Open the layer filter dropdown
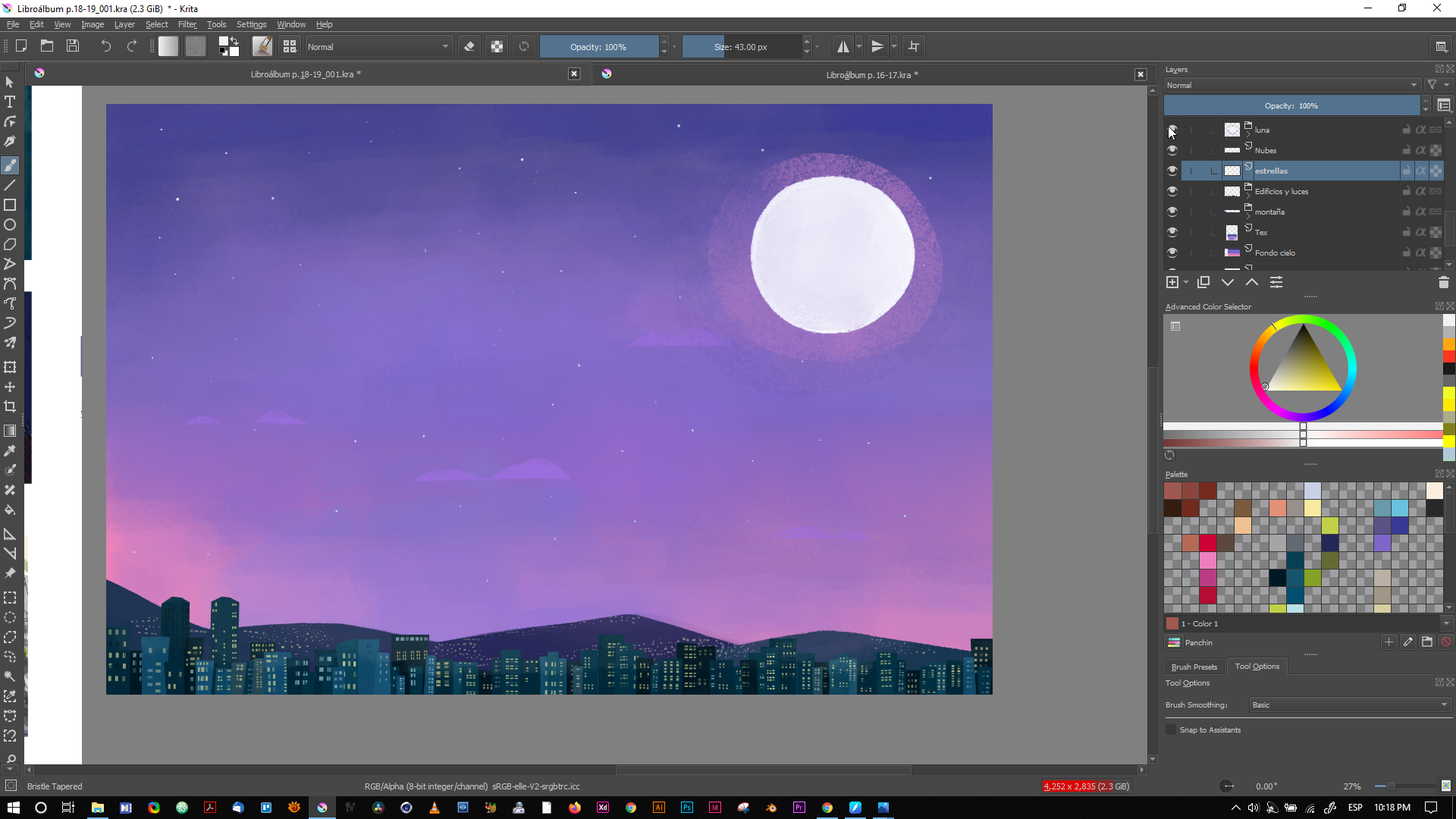The image size is (1456, 819). [x=1436, y=85]
